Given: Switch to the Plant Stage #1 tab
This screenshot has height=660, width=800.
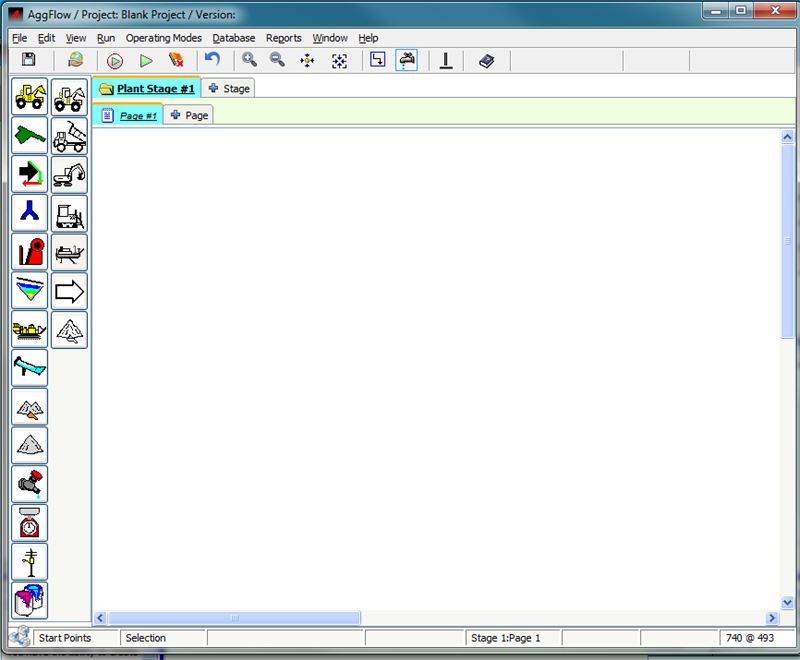Looking at the screenshot, I should [147, 89].
